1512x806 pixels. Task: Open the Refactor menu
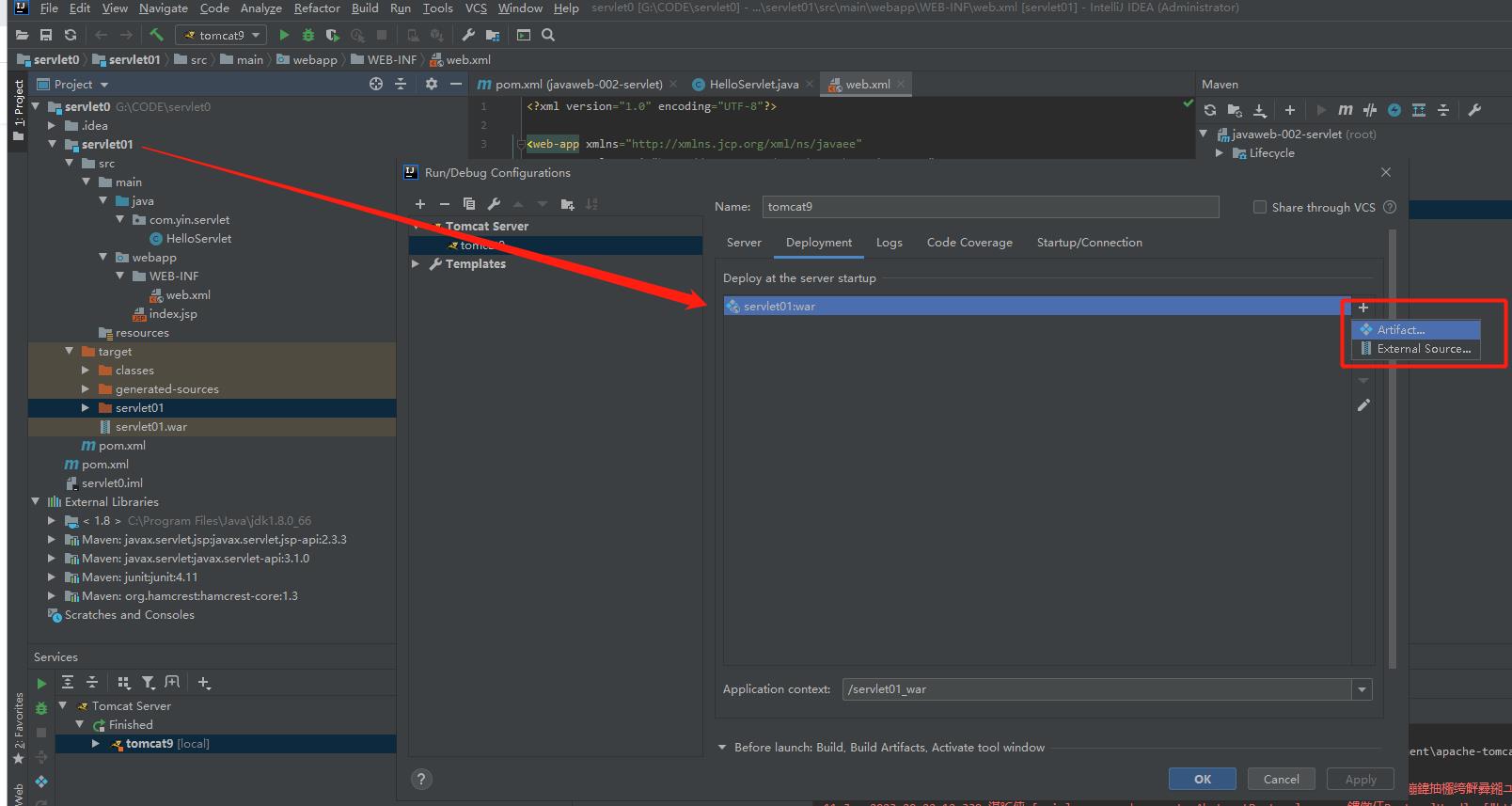tap(317, 8)
